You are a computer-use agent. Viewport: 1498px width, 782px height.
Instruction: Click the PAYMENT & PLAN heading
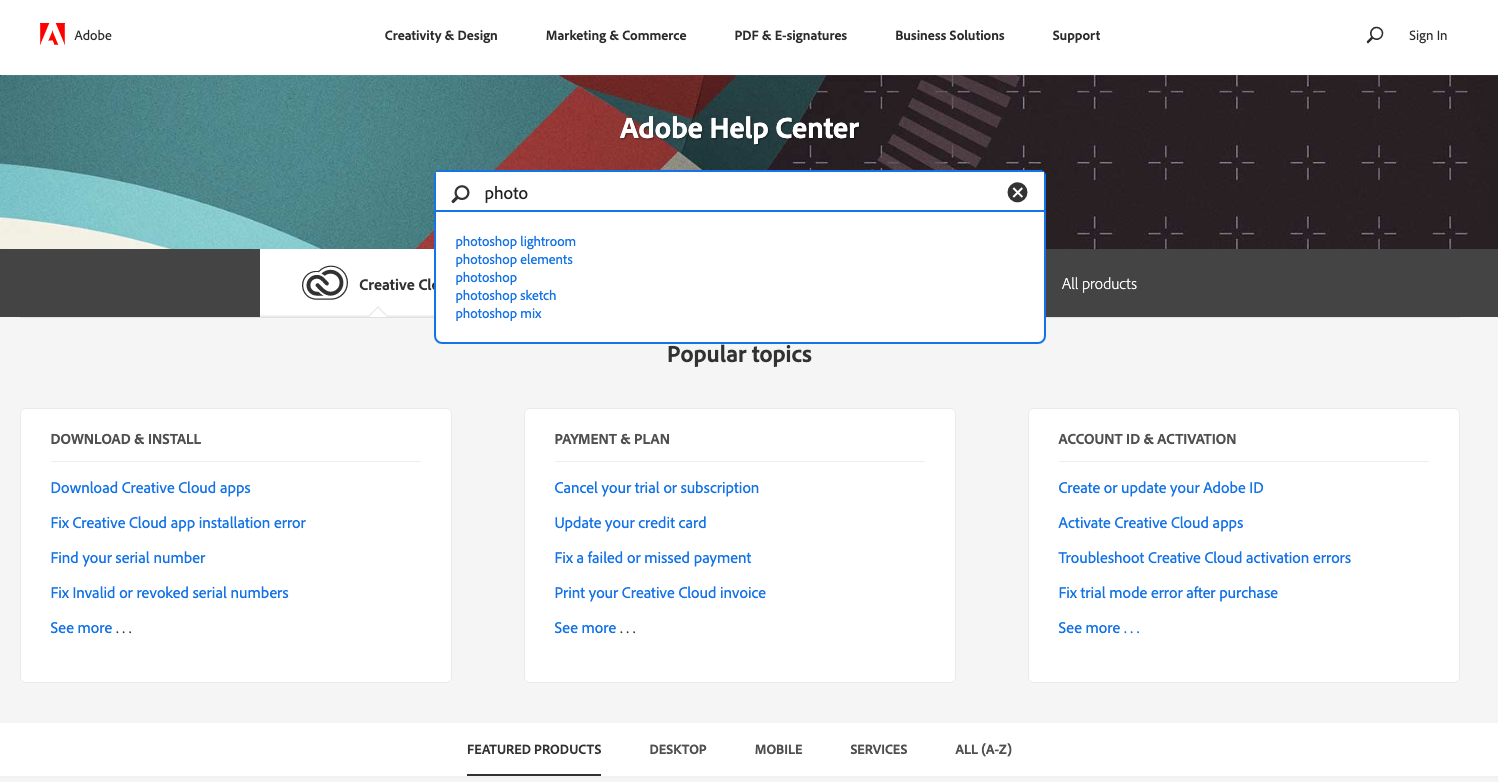(x=612, y=439)
